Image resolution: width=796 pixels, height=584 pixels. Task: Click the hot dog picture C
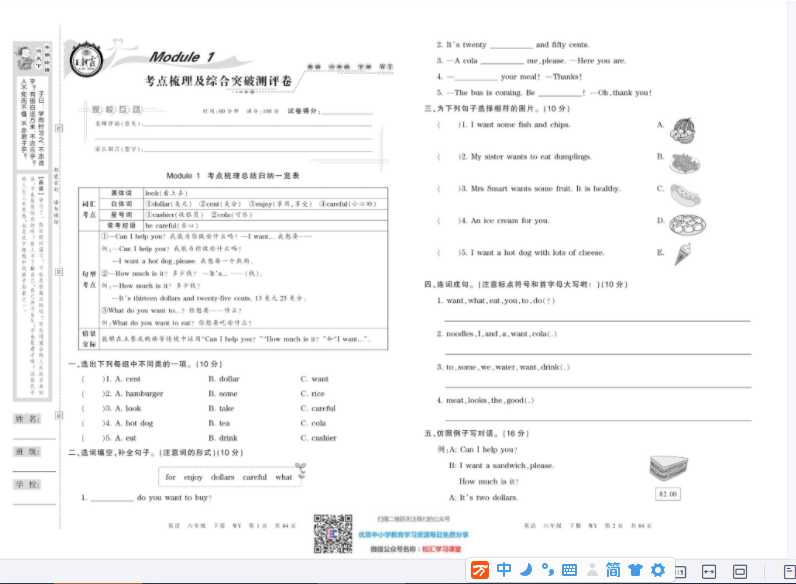coord(685,195)
